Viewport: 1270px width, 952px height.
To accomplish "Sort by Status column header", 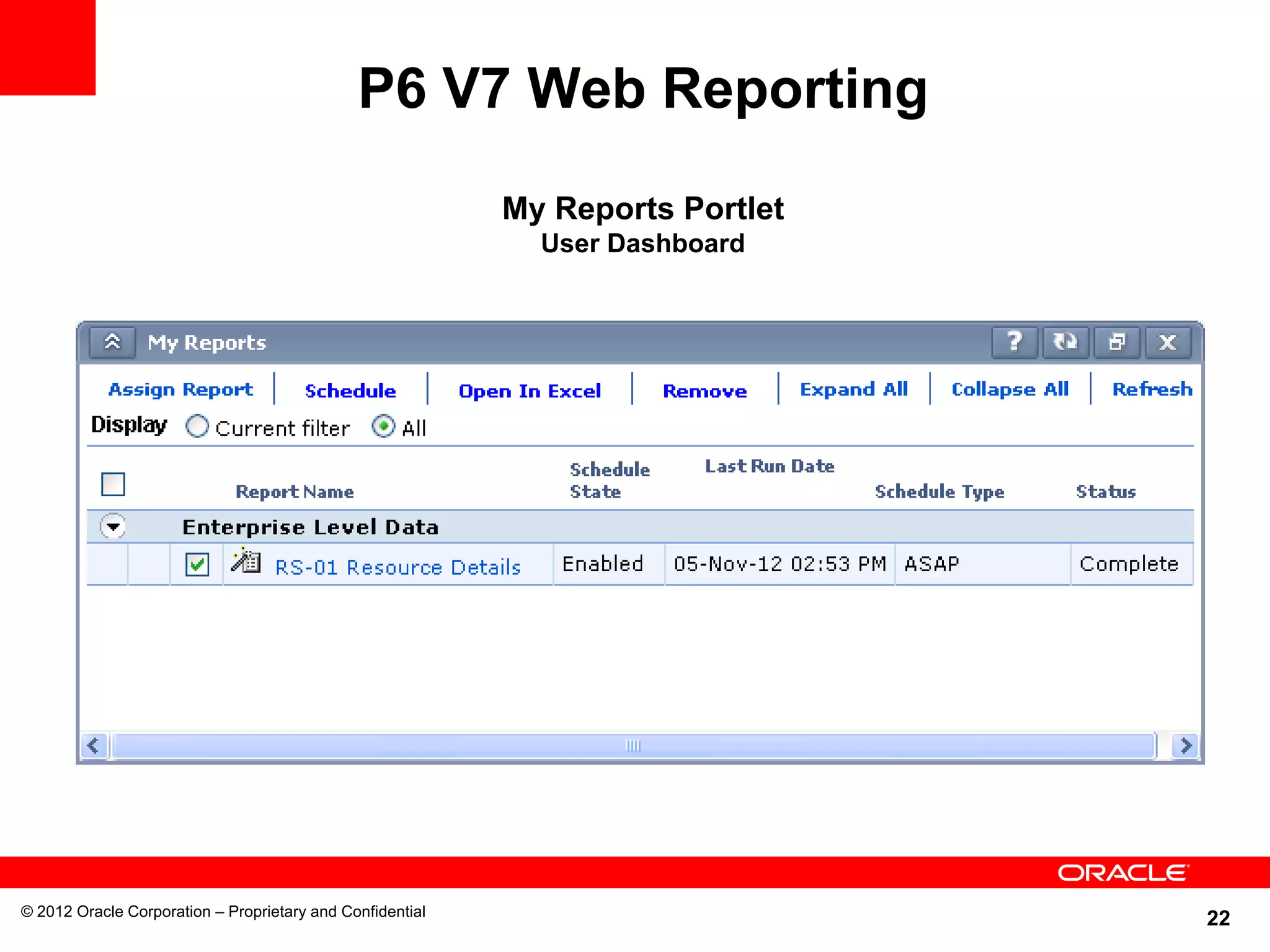I will click(x=1106, y=491).
